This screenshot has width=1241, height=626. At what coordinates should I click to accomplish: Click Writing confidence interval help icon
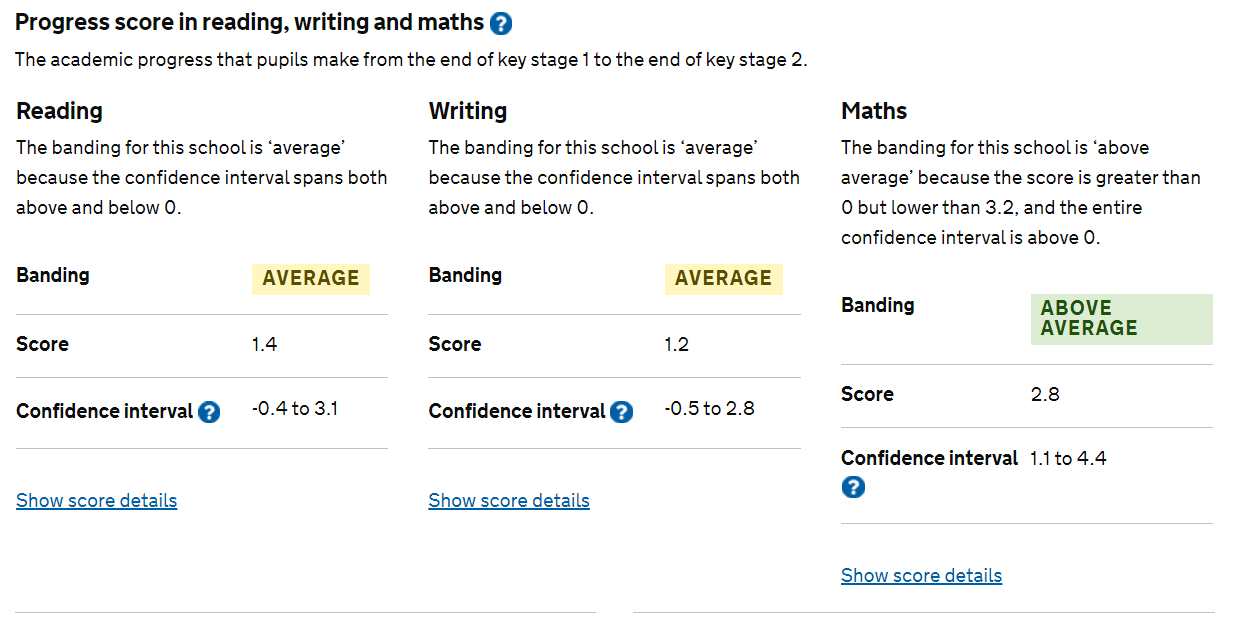[x=622, y=411]
